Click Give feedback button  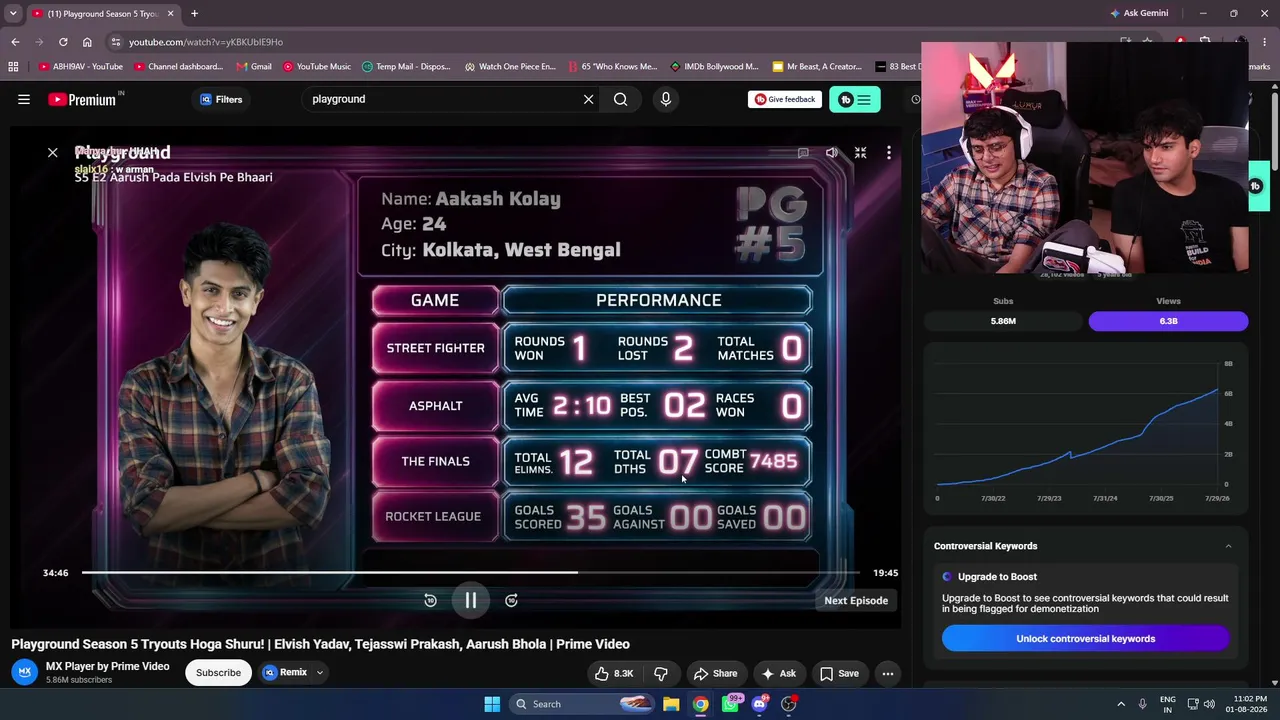[x=785, y=99]
